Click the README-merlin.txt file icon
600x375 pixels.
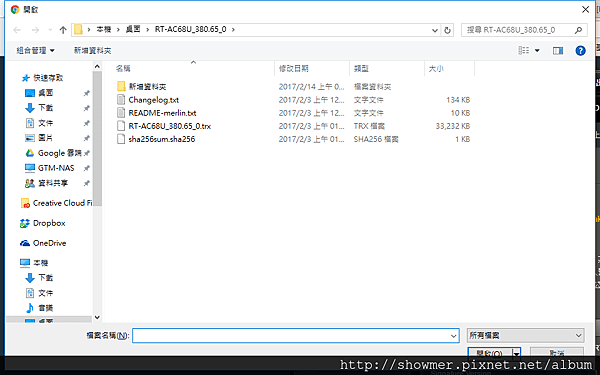(121, 113)
